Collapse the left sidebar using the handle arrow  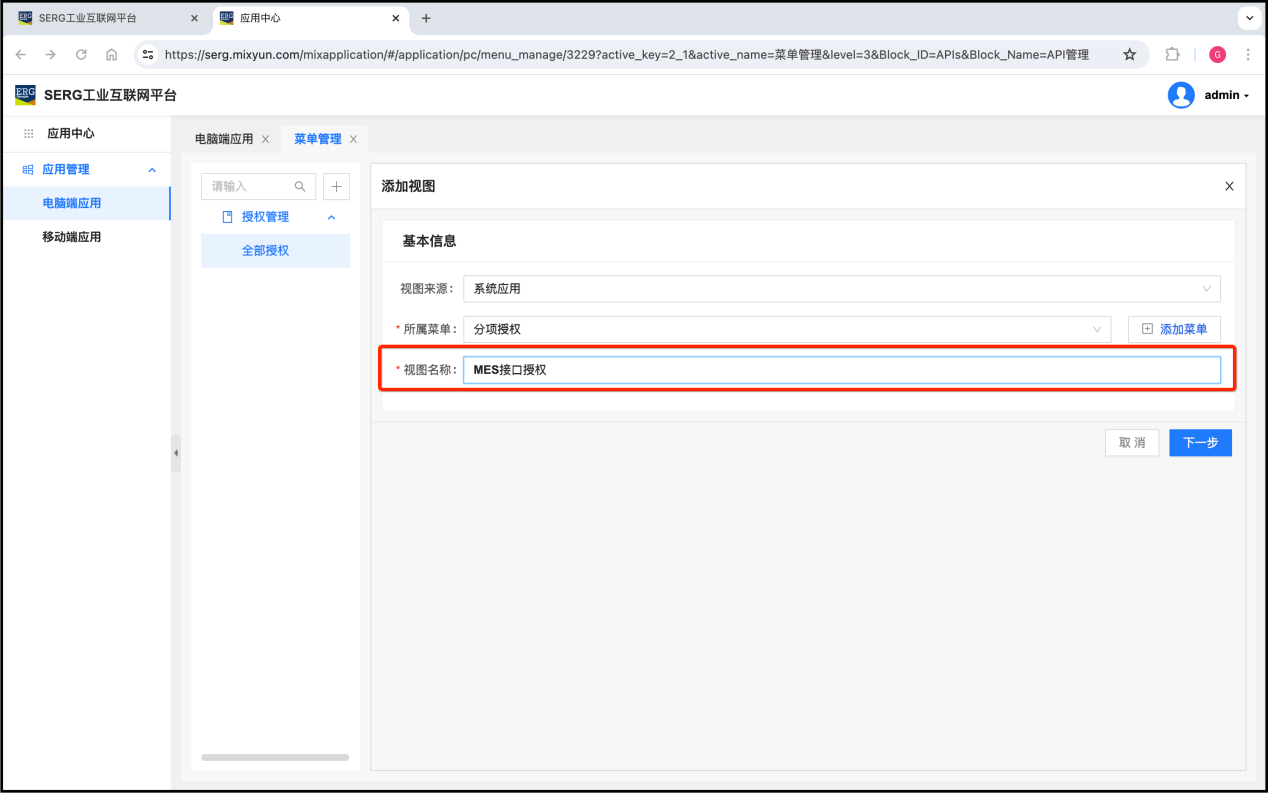click(176, 453)
